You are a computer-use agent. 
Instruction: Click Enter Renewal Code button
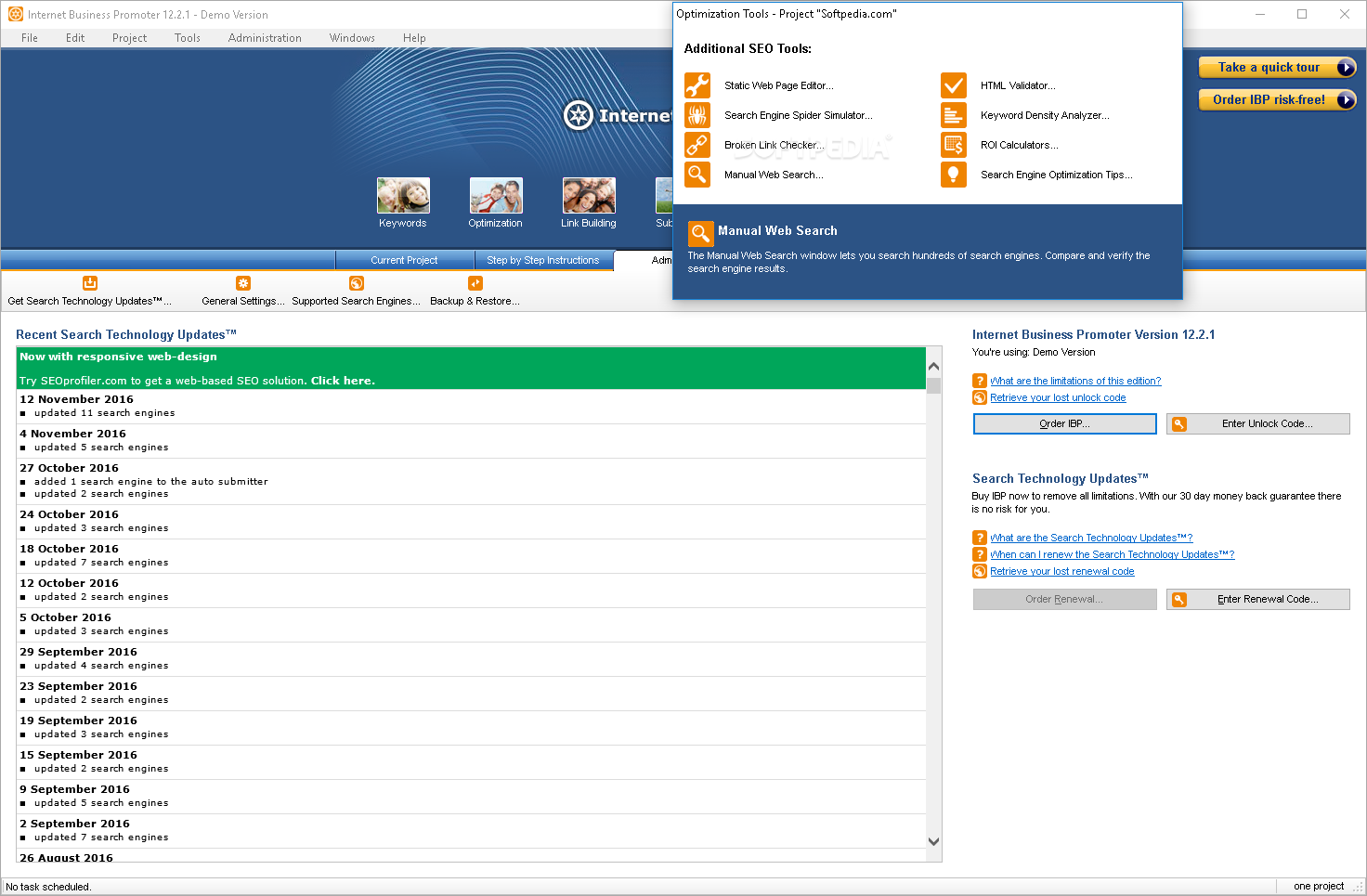(1258, 599)
